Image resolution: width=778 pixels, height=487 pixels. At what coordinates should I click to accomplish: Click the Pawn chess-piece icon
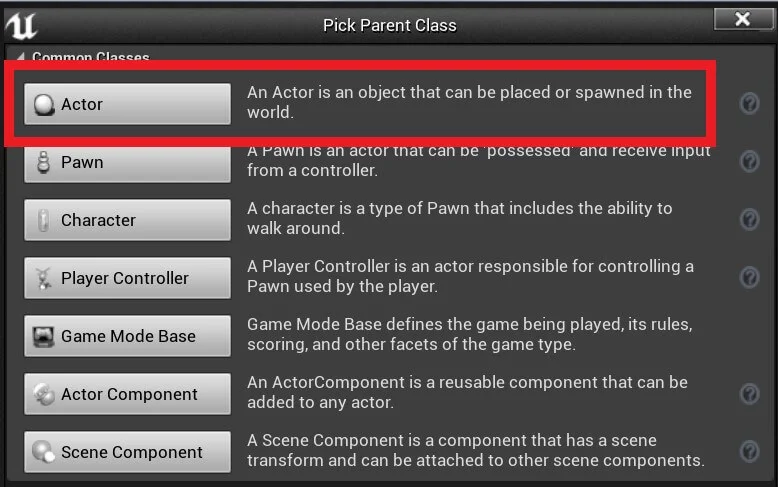tap(43, 162)
